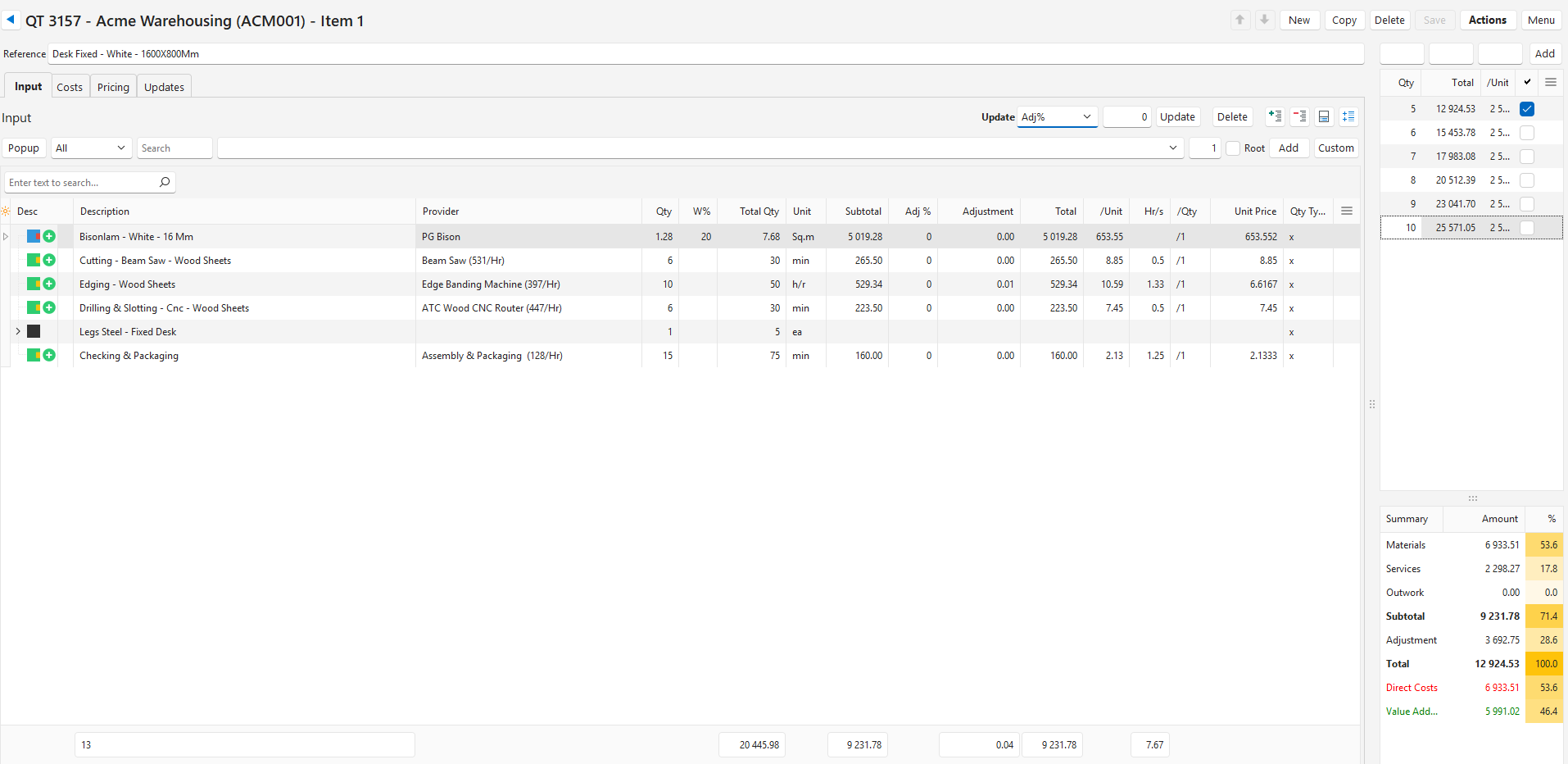The image size is (1568, 764).
Task: Expand the Bisonlam row indicator arrow
Action: point(6,236)
